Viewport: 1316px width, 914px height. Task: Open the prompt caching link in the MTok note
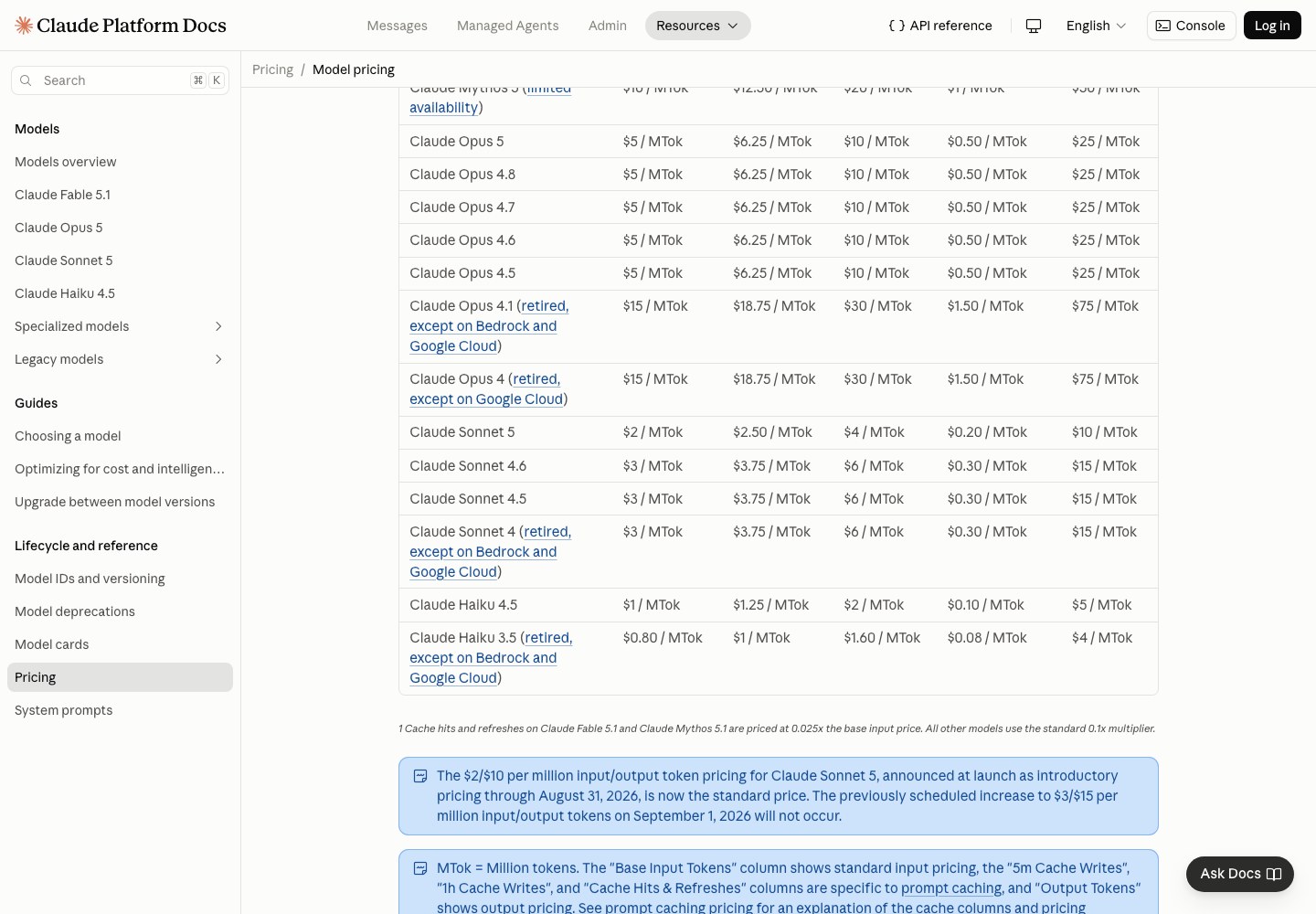tap(950, 888)
